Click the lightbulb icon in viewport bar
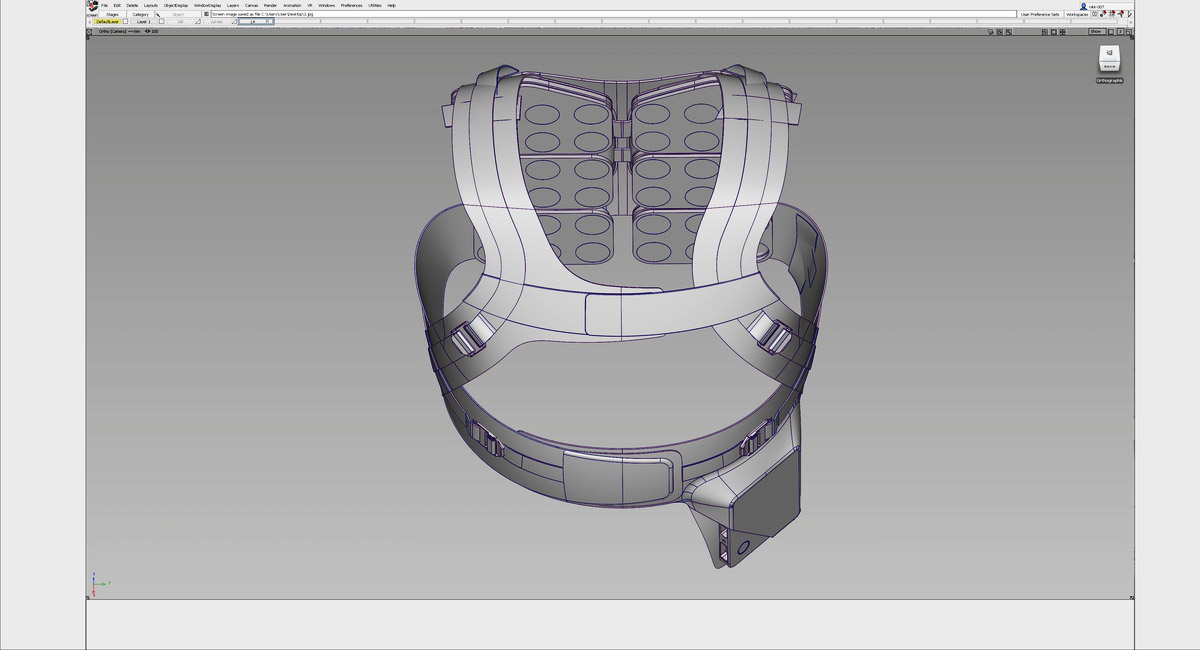The width and height of the screenshot is (1200, 650). tap(989, 32)
